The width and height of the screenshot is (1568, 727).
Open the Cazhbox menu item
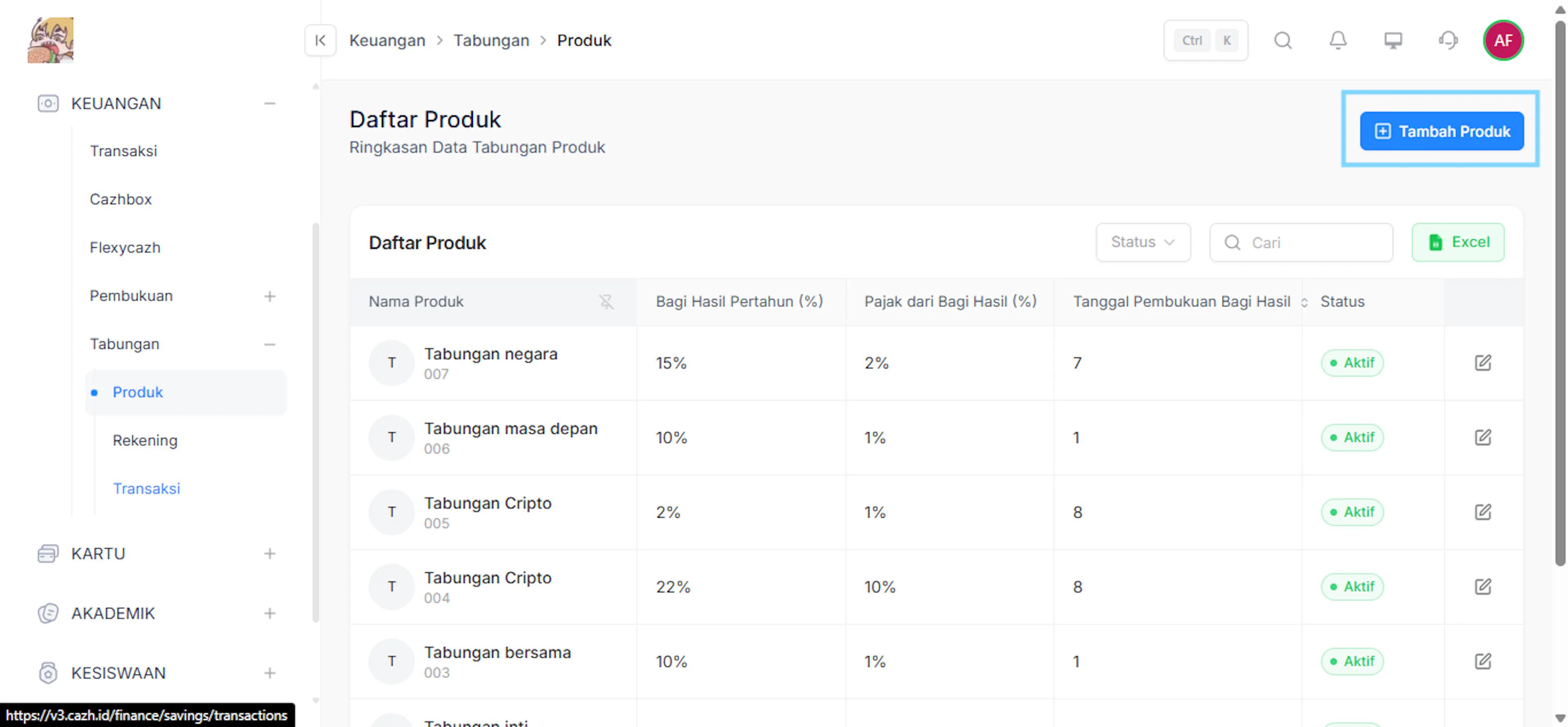click(x=120, y=199)
